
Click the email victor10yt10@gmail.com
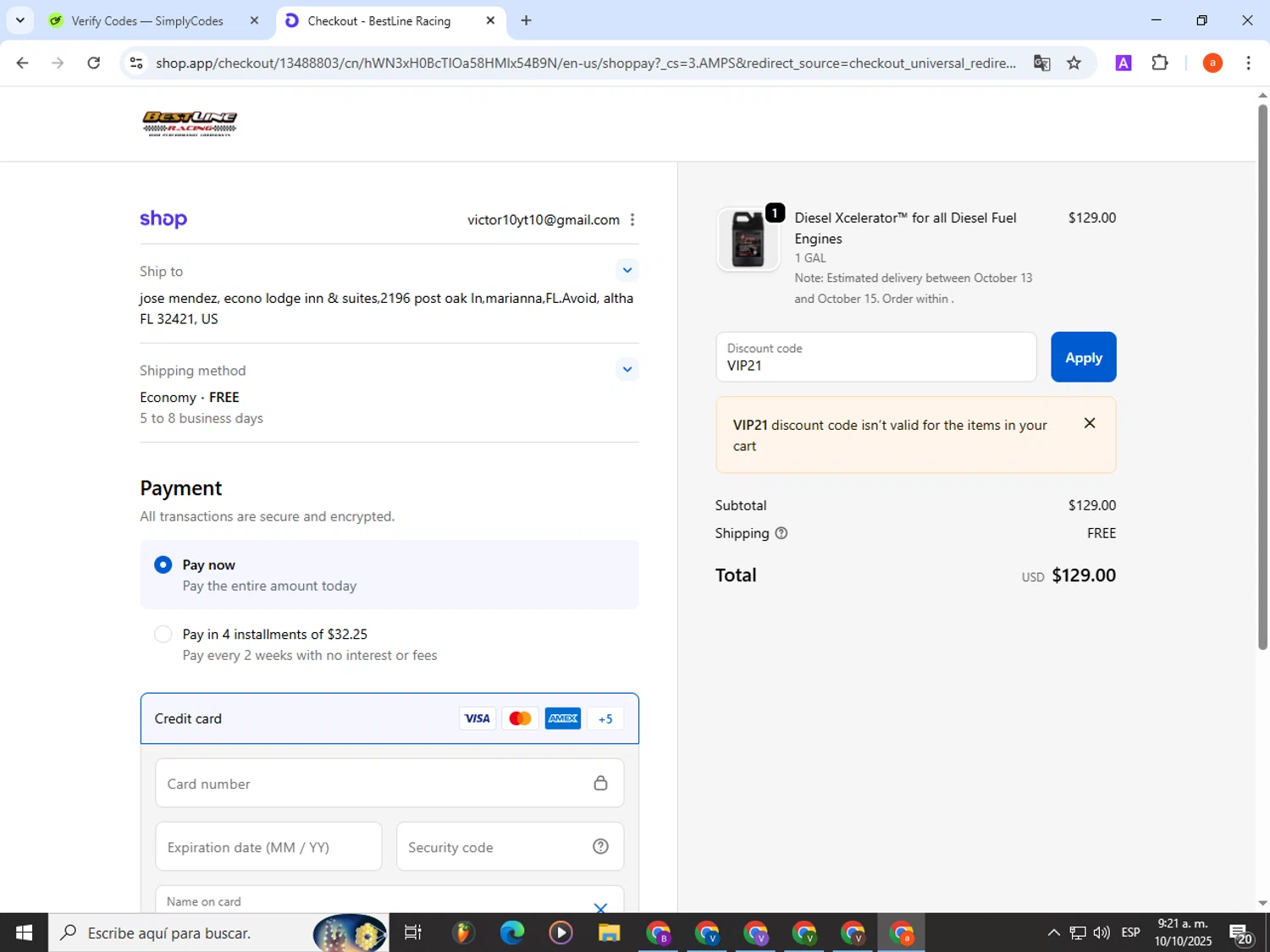pyautogui.click(x=544, y=220)
